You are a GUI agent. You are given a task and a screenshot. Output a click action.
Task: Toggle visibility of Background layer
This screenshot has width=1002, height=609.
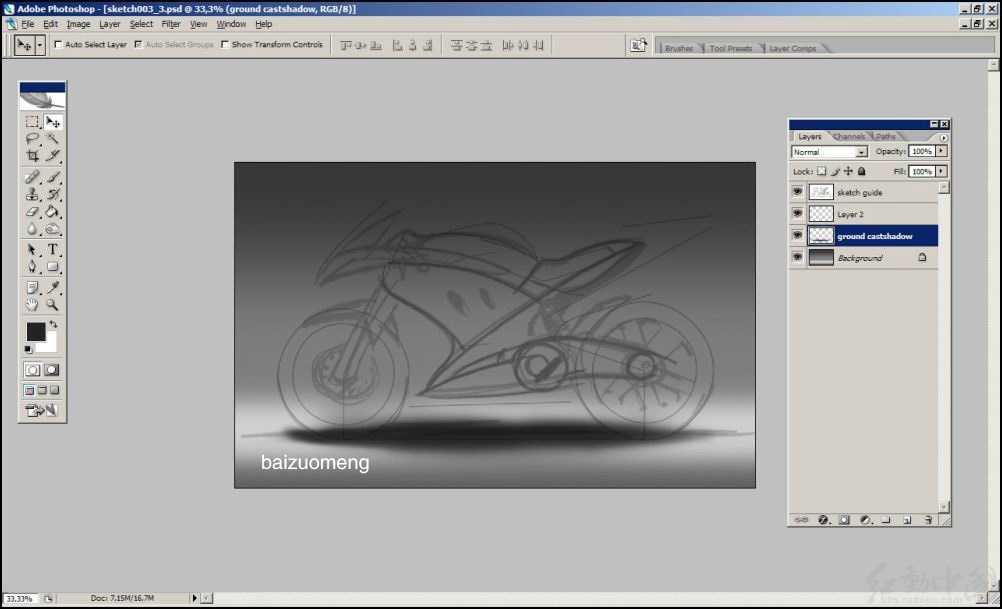coord(797,257)
